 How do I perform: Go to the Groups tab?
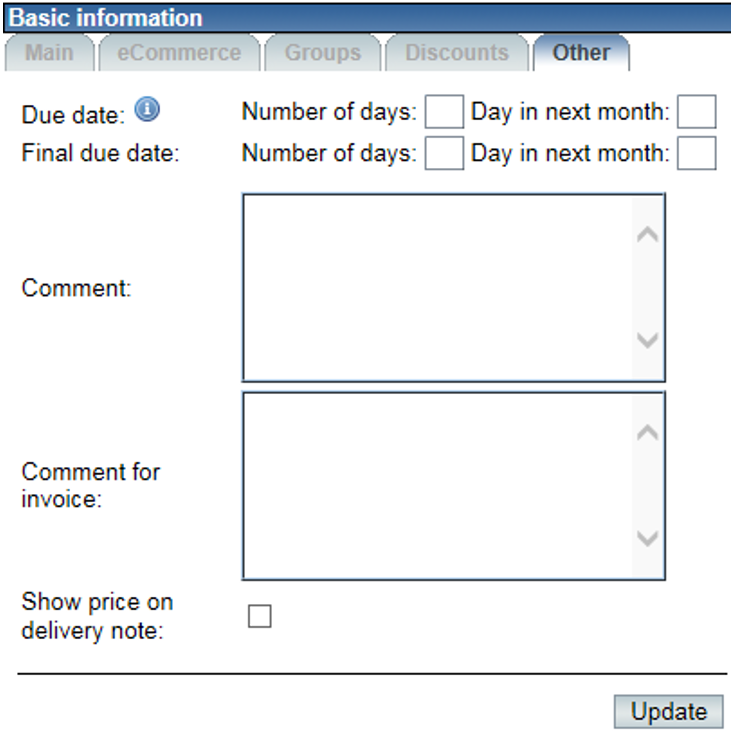tap(322, 53)
